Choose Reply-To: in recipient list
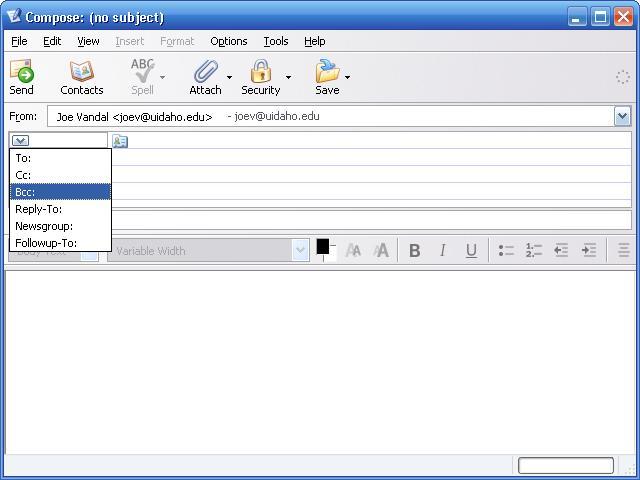 [60, 209]
